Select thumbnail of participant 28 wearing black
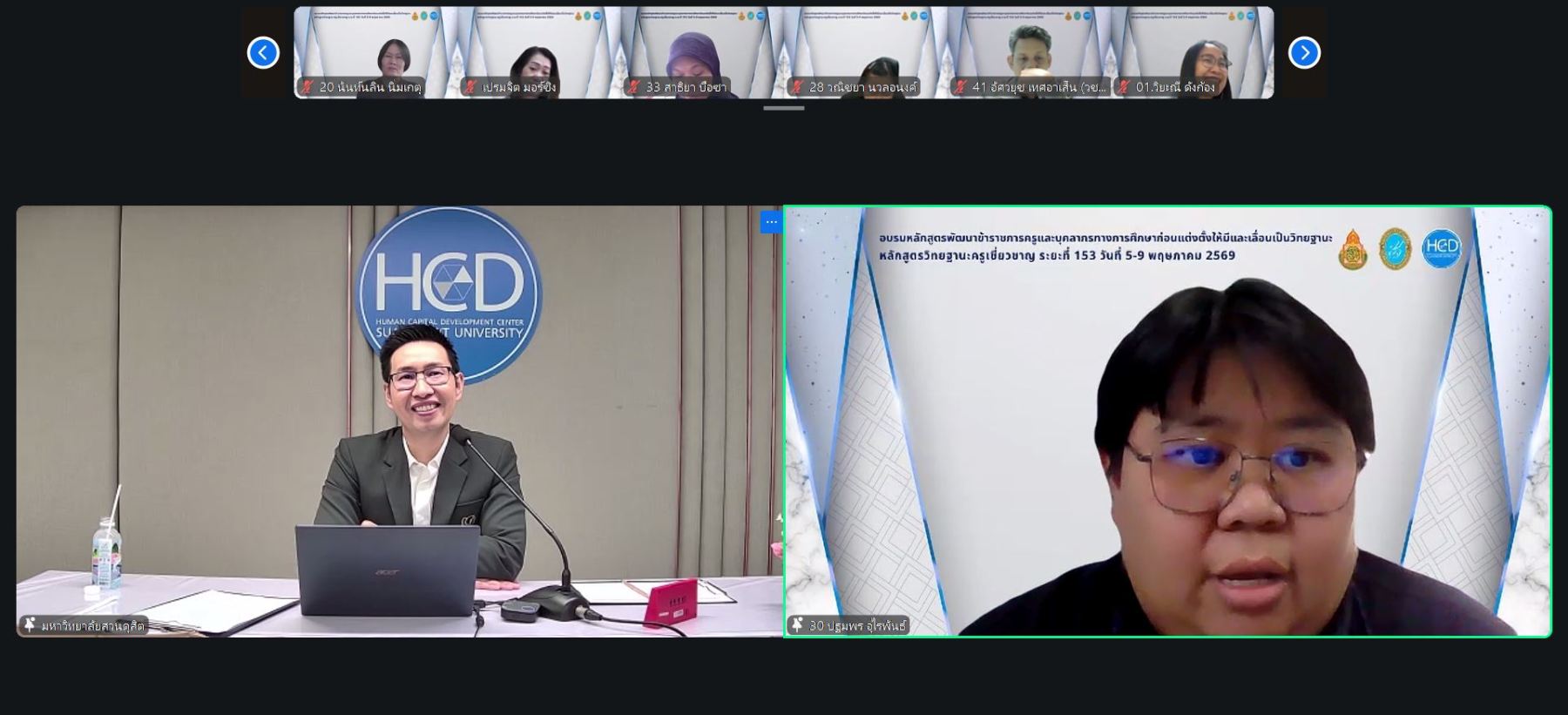Screen dimensions: 1568x715 [x=865, y=53]
